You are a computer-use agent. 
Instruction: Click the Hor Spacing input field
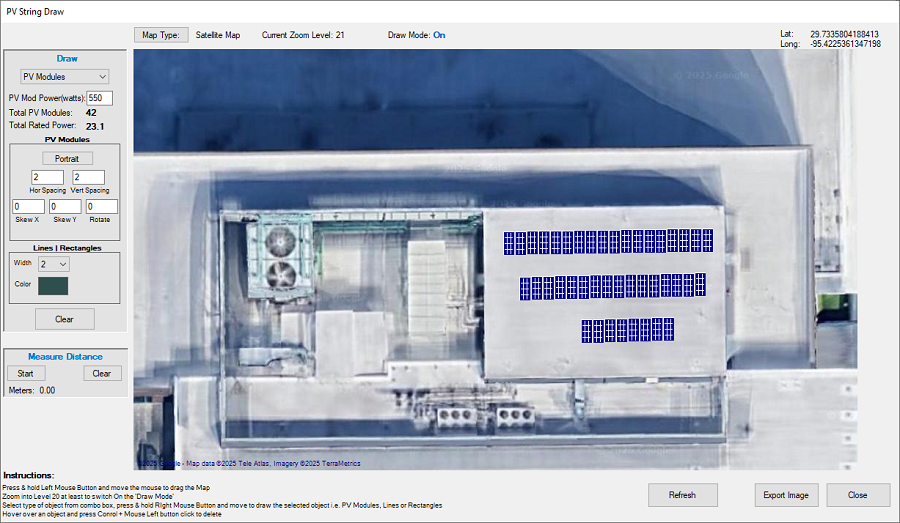coord(47,177)
